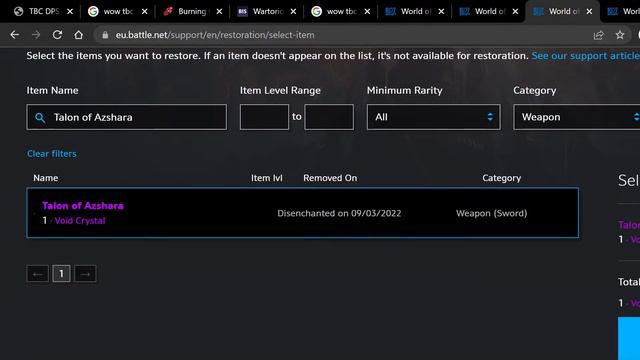This screenshot has height=360, width=640.
Task: Click the minimum item level field
Action: (264, 117)
